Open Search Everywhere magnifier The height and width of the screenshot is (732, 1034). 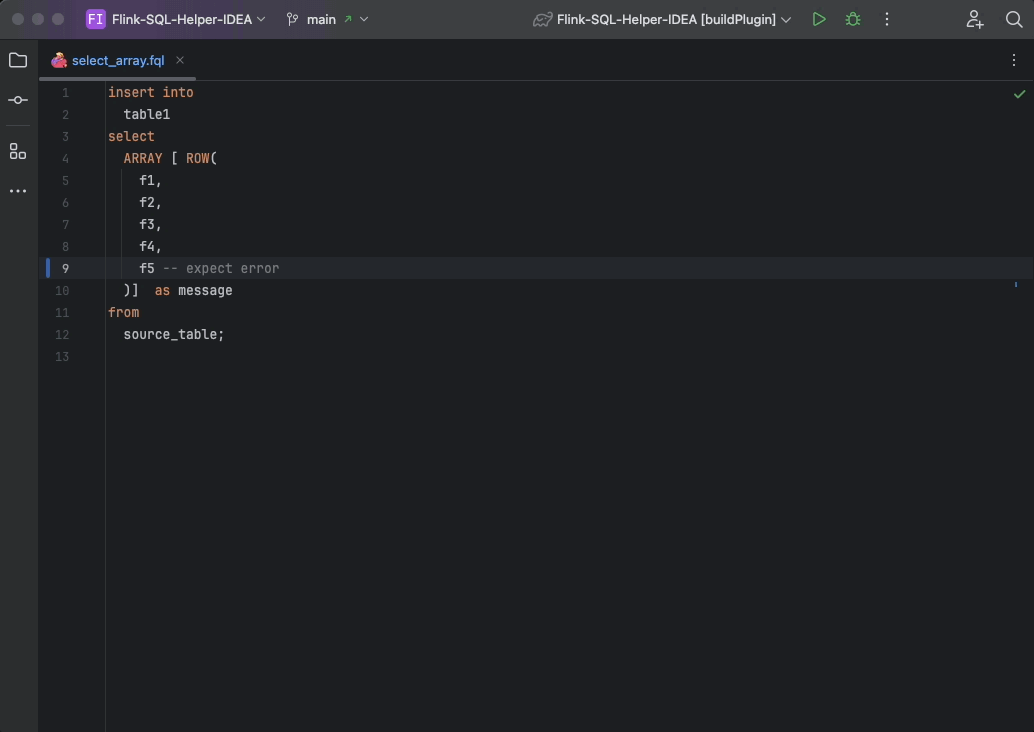tap(1013, 19)
